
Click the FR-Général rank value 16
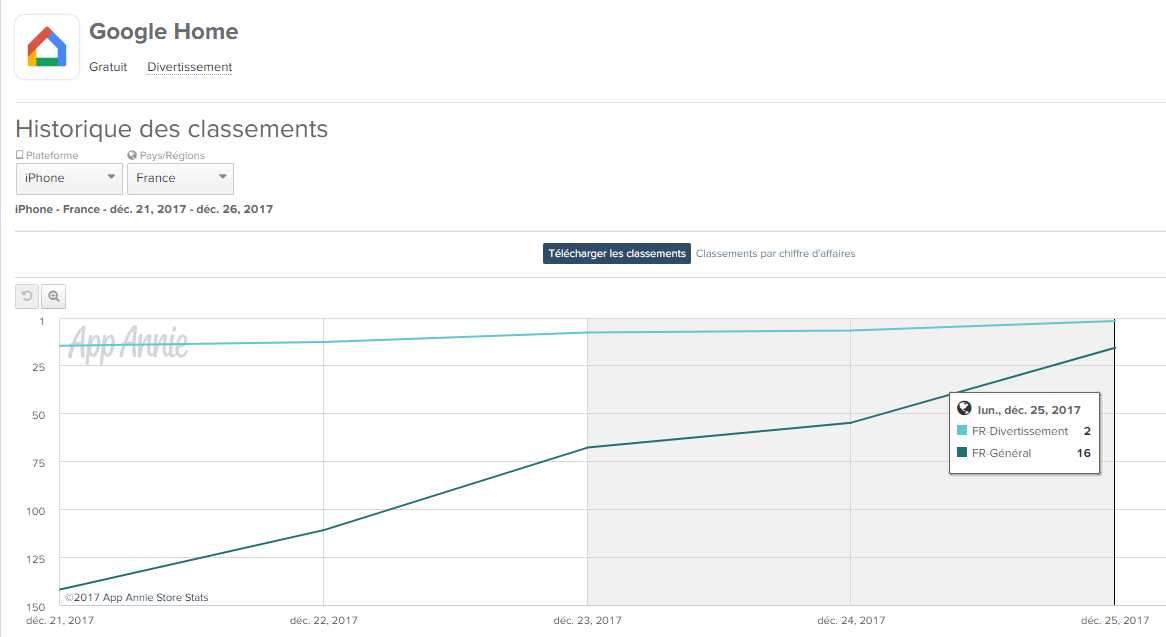click(1083, 453)
